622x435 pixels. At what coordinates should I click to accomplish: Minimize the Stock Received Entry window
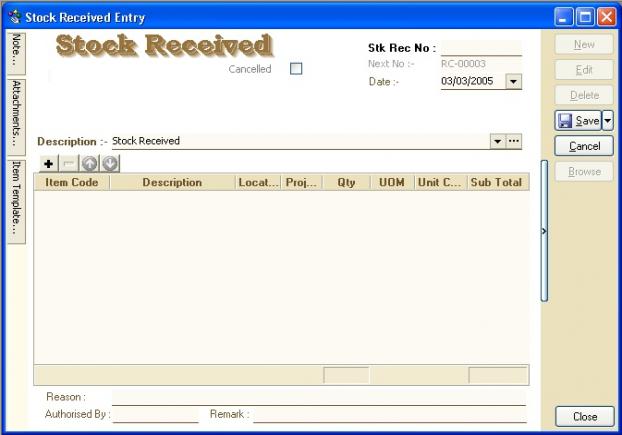point(563,17)
